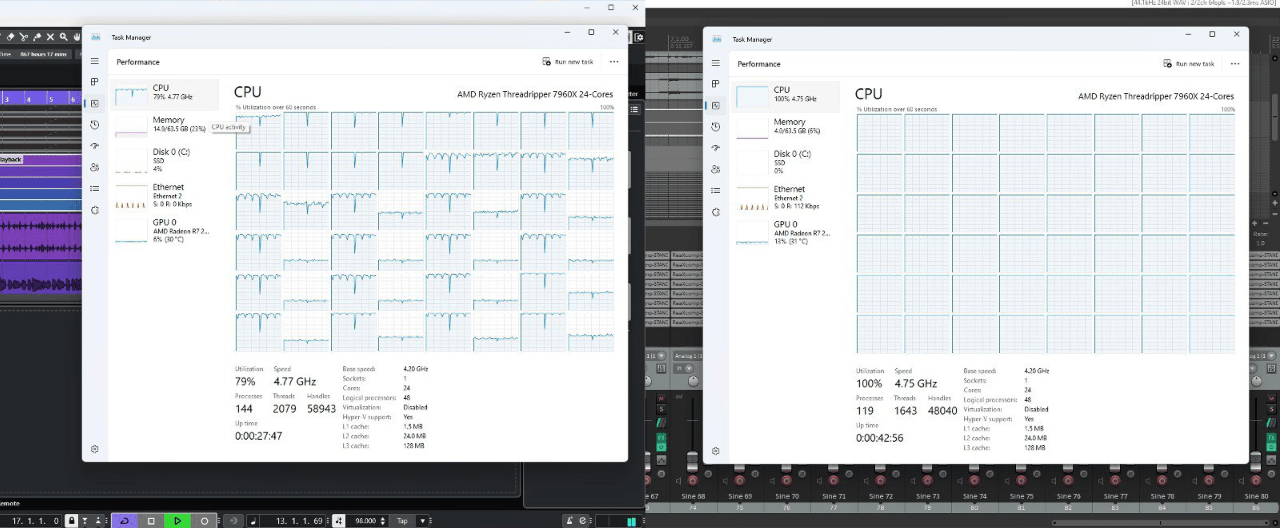This screenshot has height=528, width=1280.
Task: Click the tempo value field 98.000
Action: 366,520
